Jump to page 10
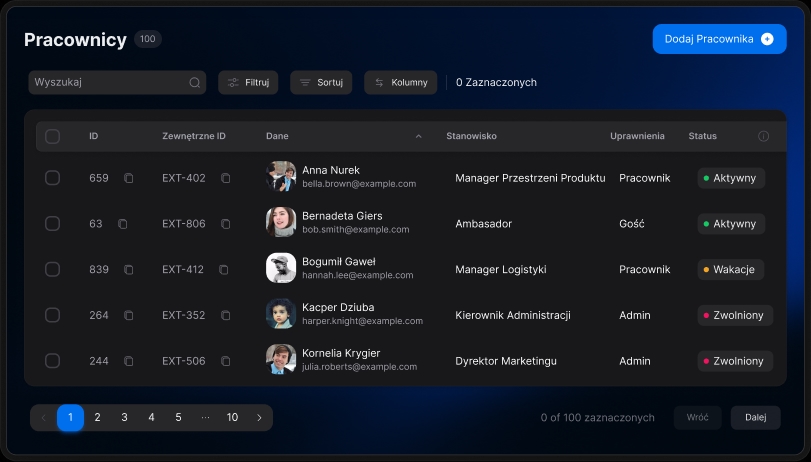 point(232,418)
